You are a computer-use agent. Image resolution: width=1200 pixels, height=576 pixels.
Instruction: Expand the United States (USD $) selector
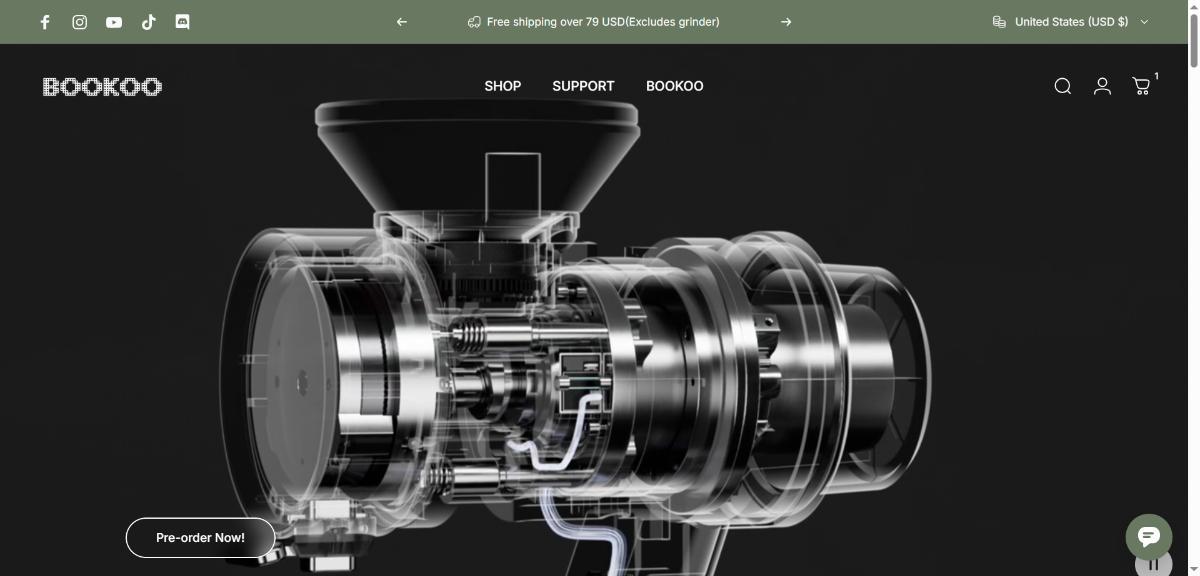coord(1070,22)
